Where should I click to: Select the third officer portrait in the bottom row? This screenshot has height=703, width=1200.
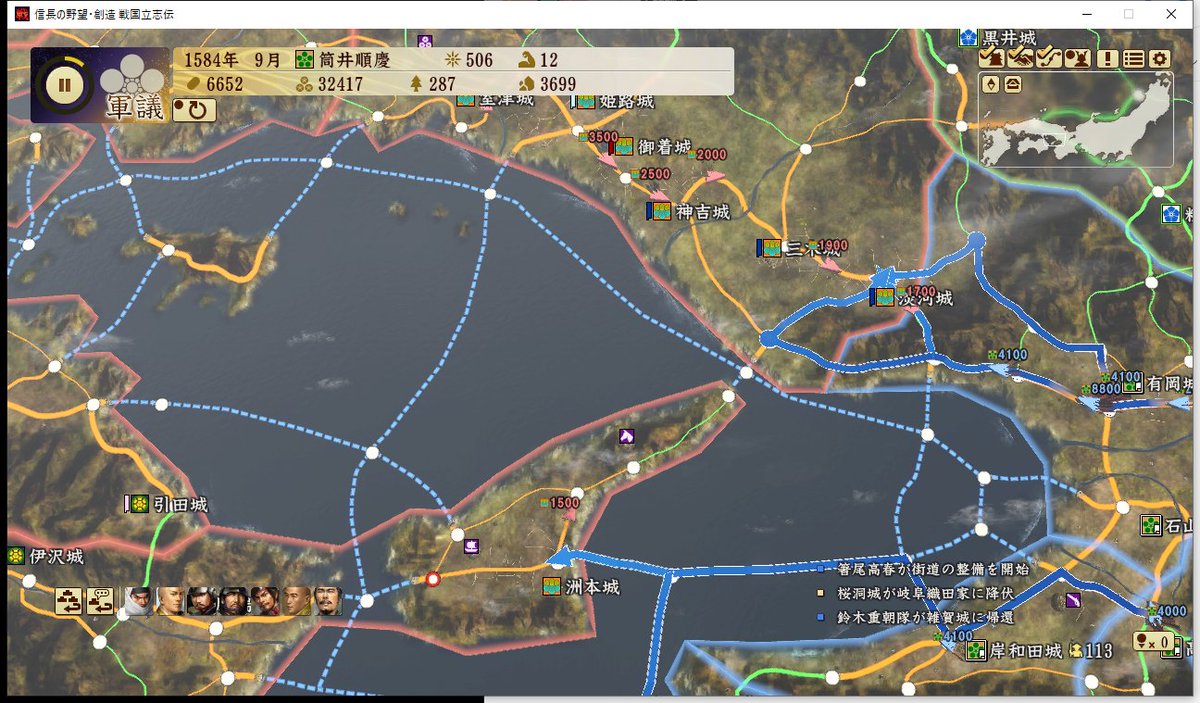point(202,600)
